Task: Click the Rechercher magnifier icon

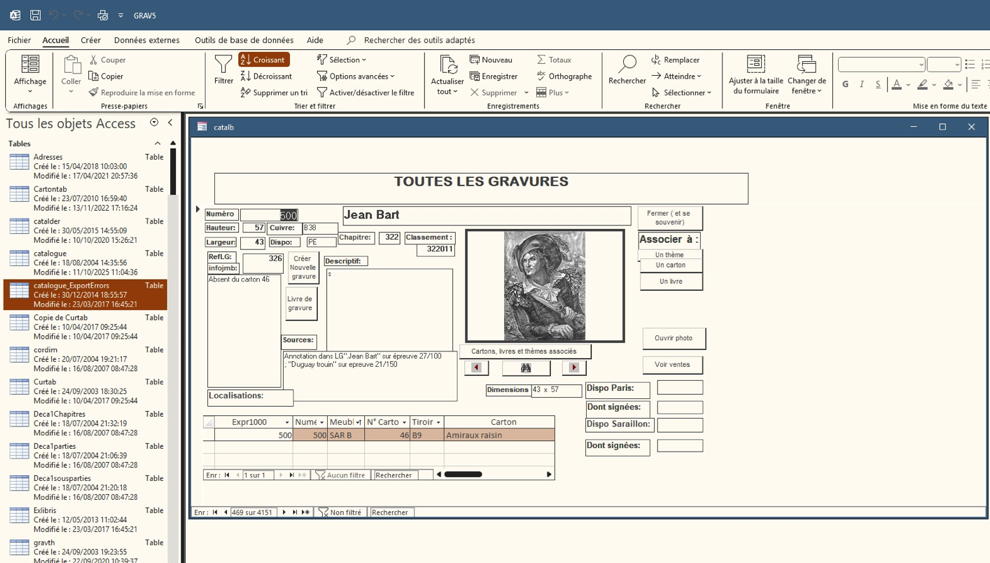Action: click(x=627, y=64)
